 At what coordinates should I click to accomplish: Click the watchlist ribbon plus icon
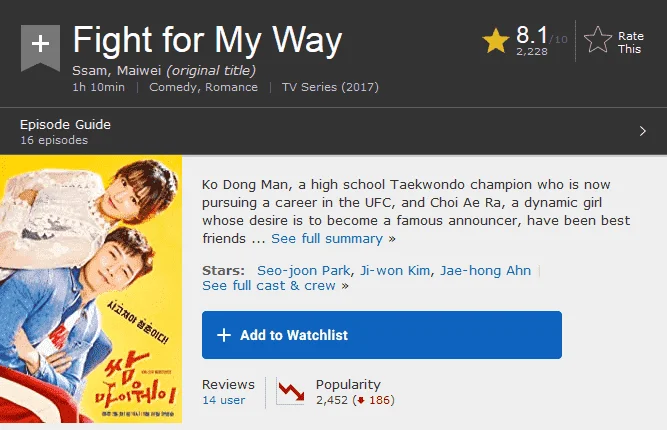click(x=40, y=48)
